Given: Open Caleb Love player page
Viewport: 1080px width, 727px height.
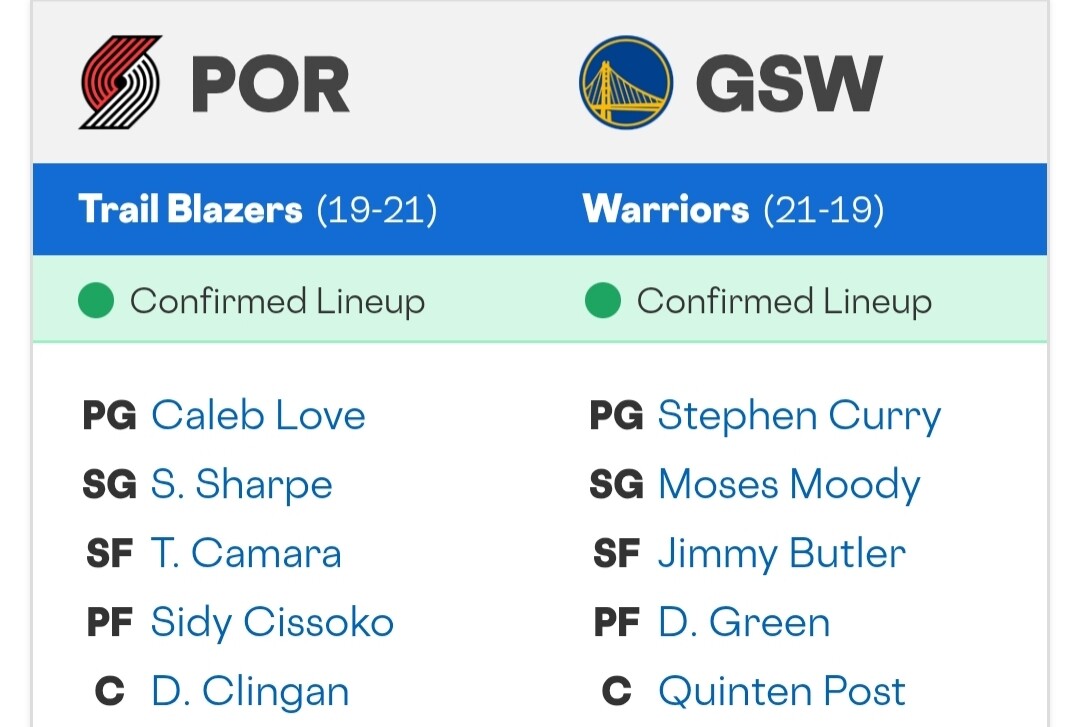Looking at the screenshot, I should pos(258,416).
